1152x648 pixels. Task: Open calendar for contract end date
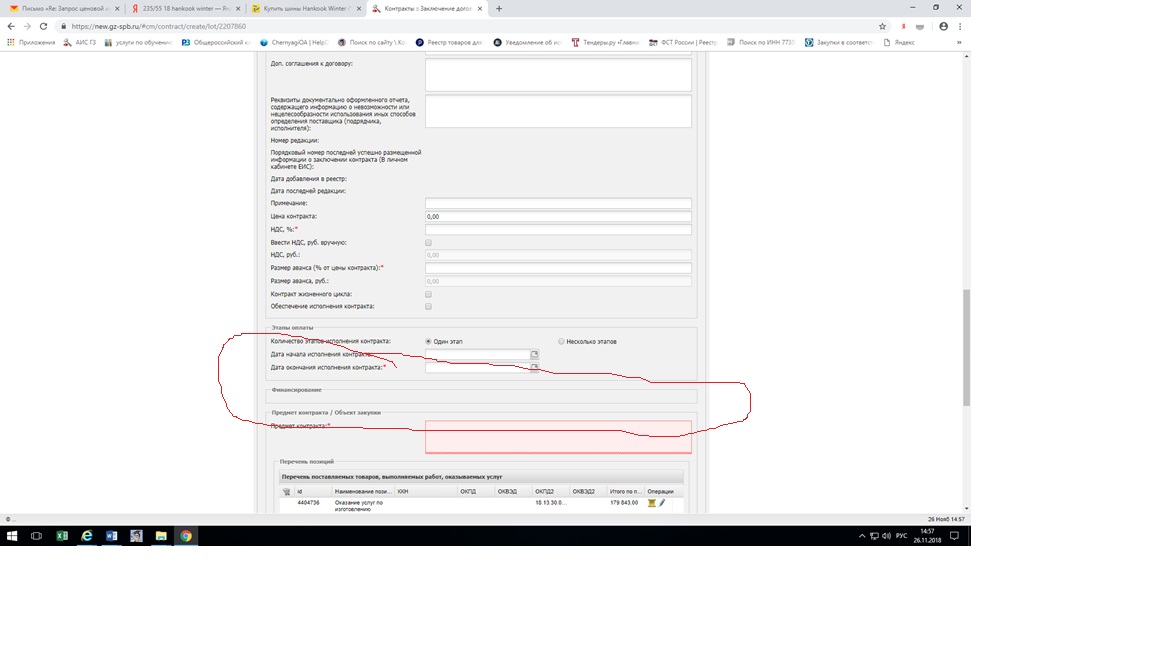coord(534,367)
